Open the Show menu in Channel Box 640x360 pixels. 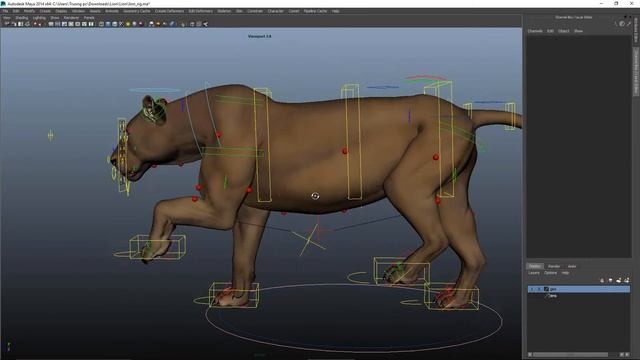point(578,31)
